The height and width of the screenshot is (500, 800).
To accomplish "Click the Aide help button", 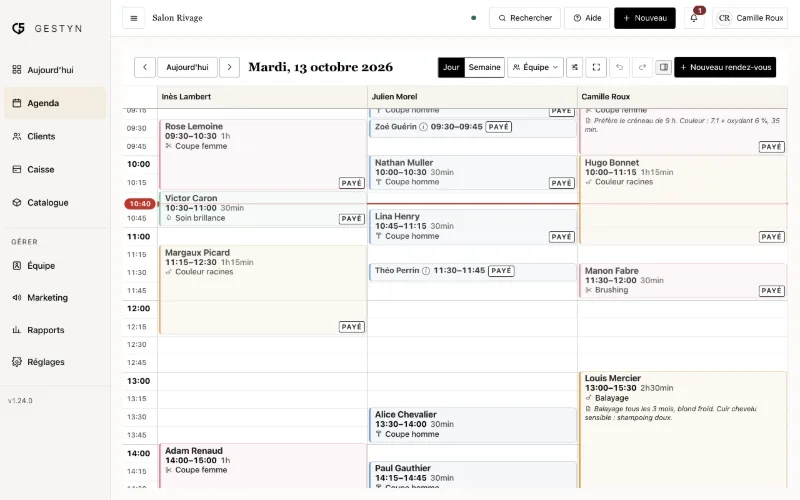I will [x=587, y=18].
